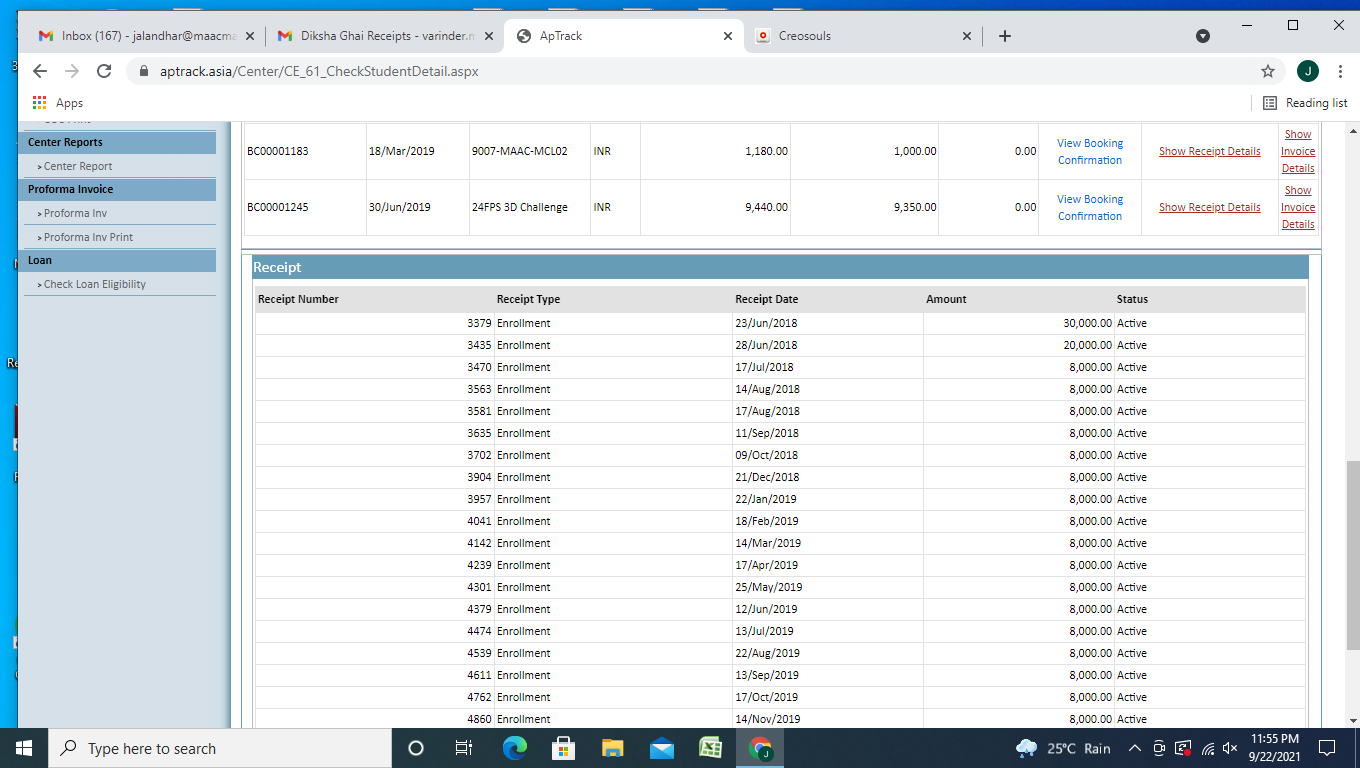Open the tab search dropdown arrow

1203,36
